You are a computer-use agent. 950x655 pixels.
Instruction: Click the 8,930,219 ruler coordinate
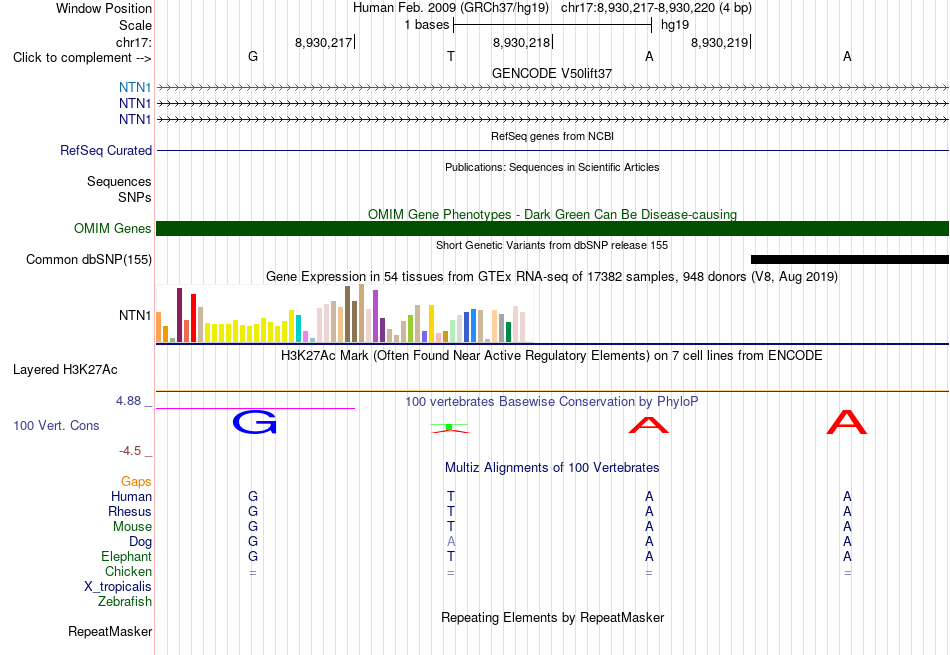pos(720,42)
